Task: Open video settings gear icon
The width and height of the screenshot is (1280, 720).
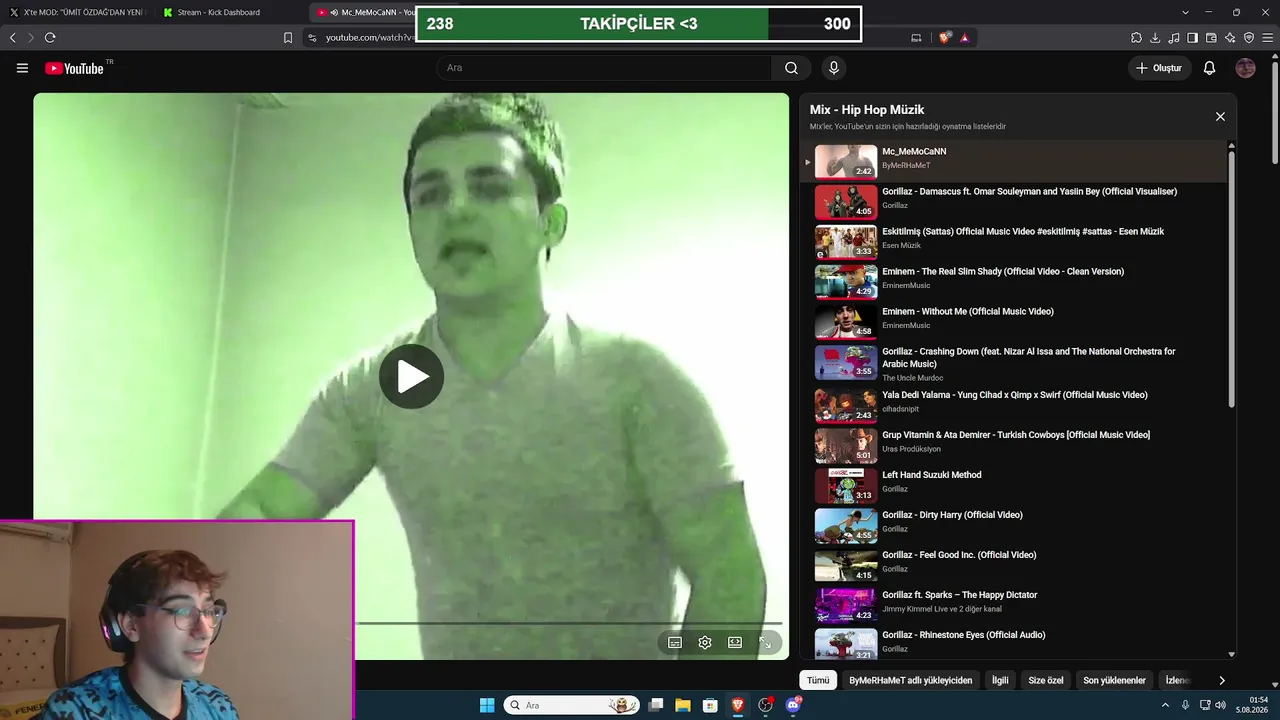Action: point(705,642)
